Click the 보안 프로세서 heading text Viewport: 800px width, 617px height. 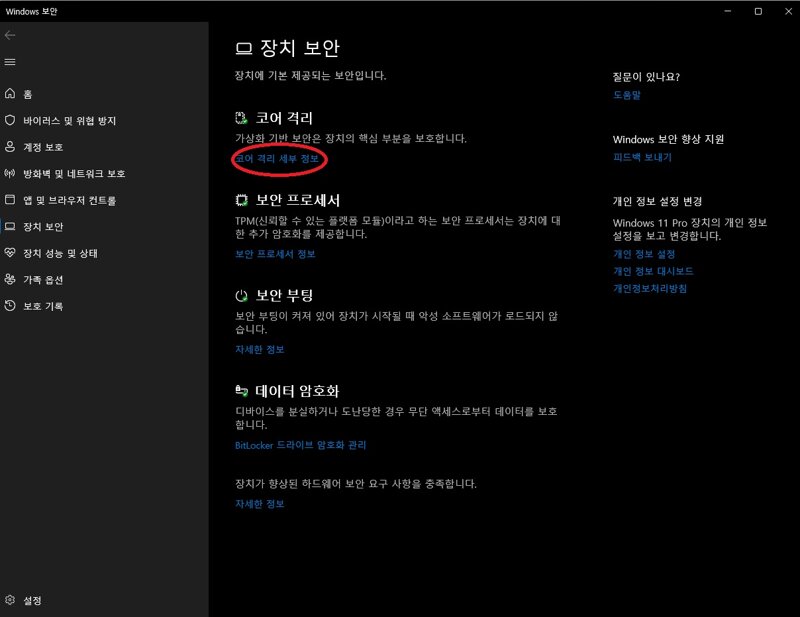pos(297,201)
